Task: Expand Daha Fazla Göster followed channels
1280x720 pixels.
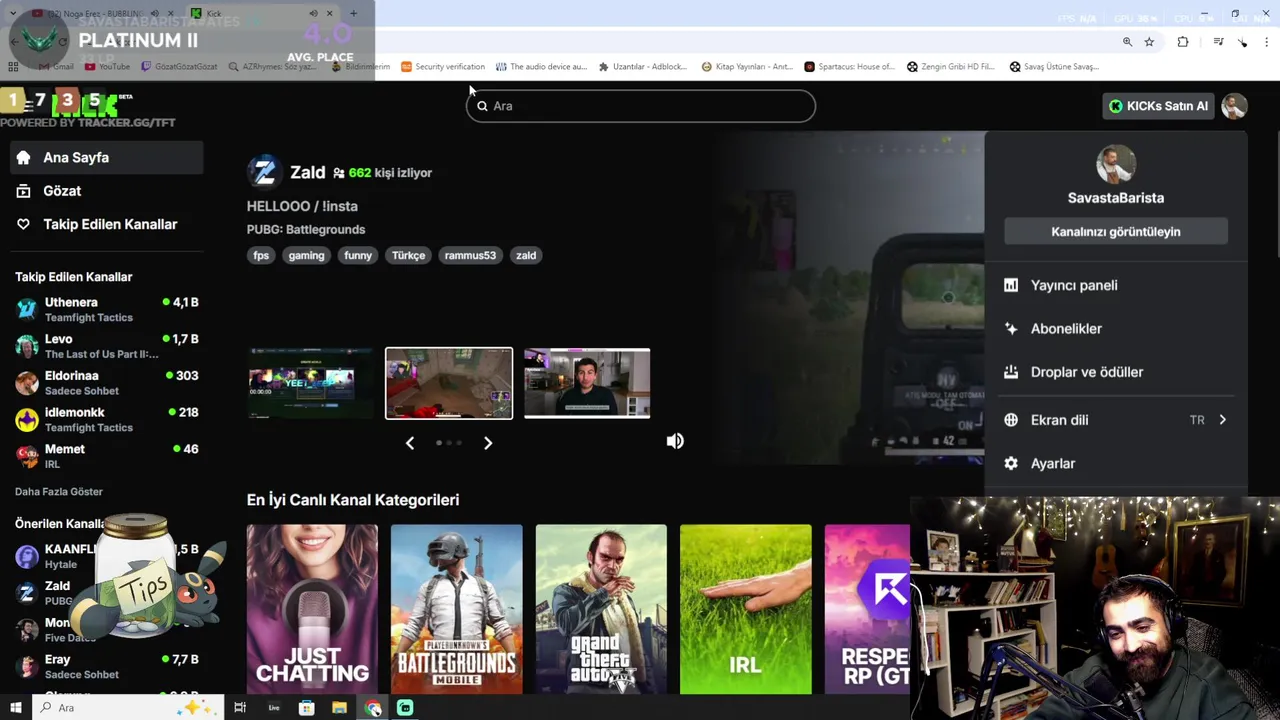Action: (59, 492)
